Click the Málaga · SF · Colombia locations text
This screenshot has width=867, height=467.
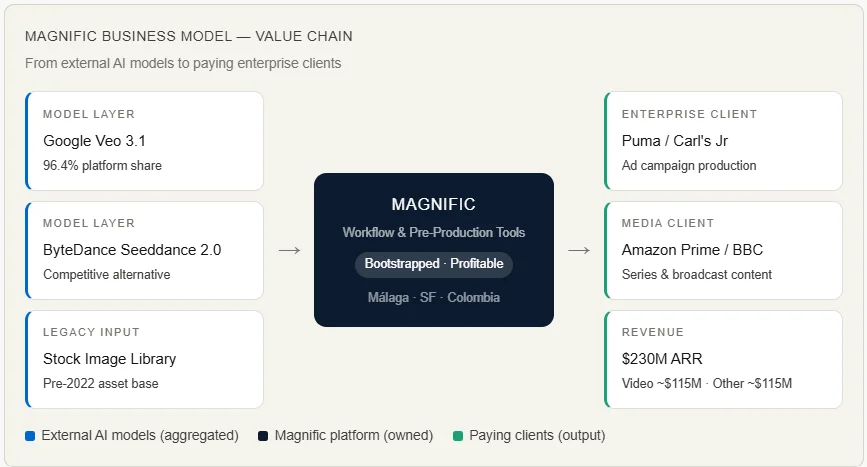433,297
